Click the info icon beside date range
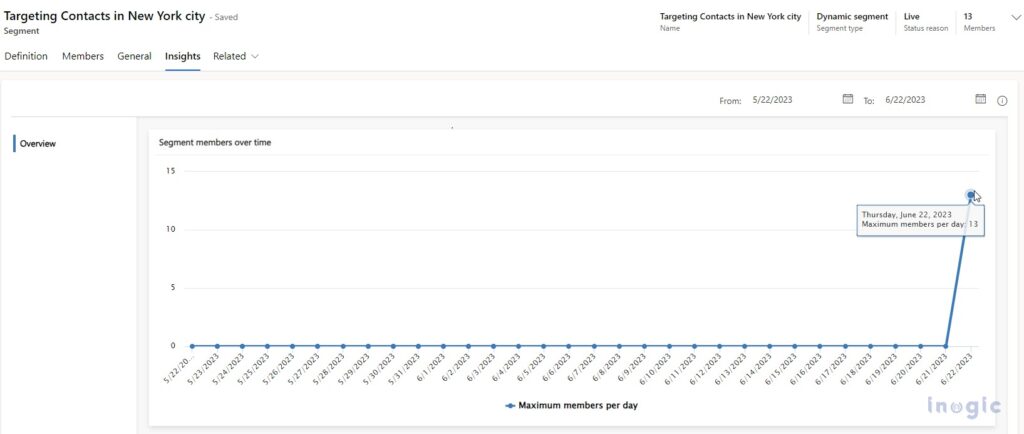Image resolution: width=1024 pixels, height=434 pixels. point(1002,100)
